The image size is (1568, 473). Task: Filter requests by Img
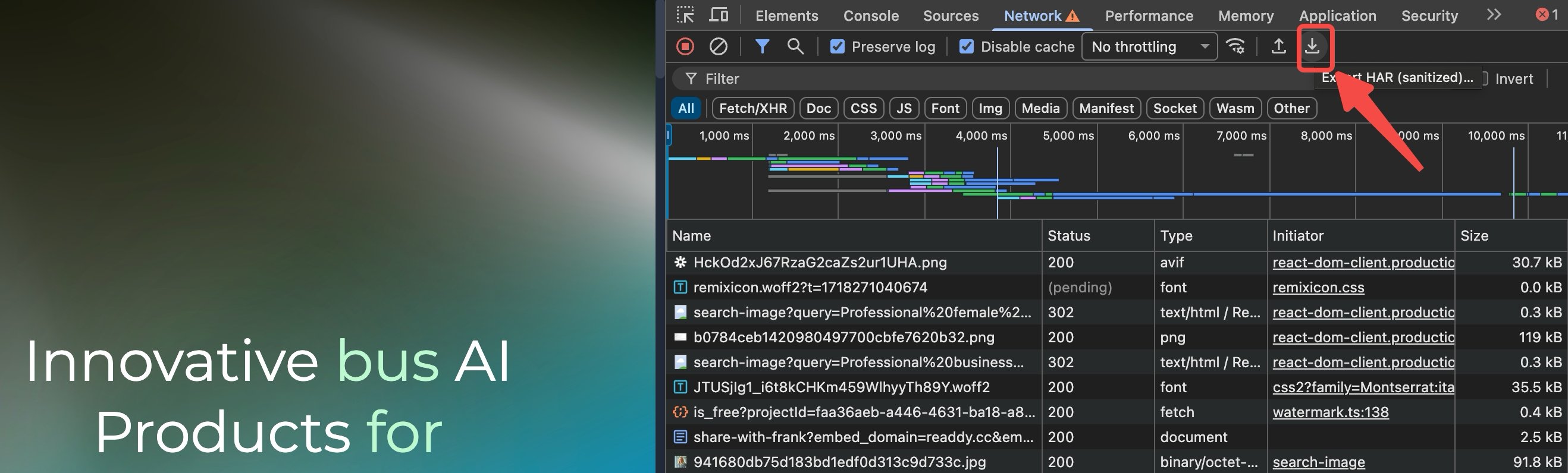coord(990,108)
